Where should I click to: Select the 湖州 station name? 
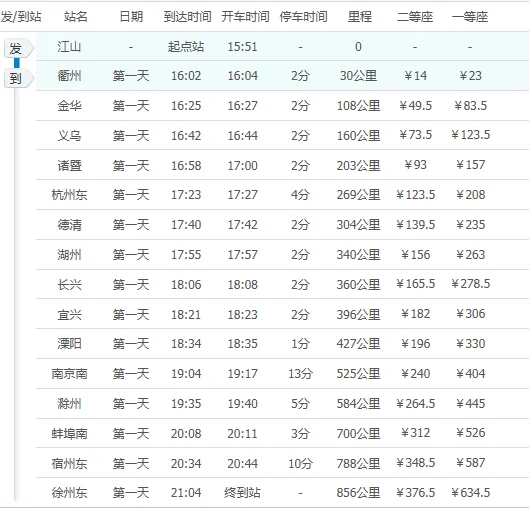point(69,255)
